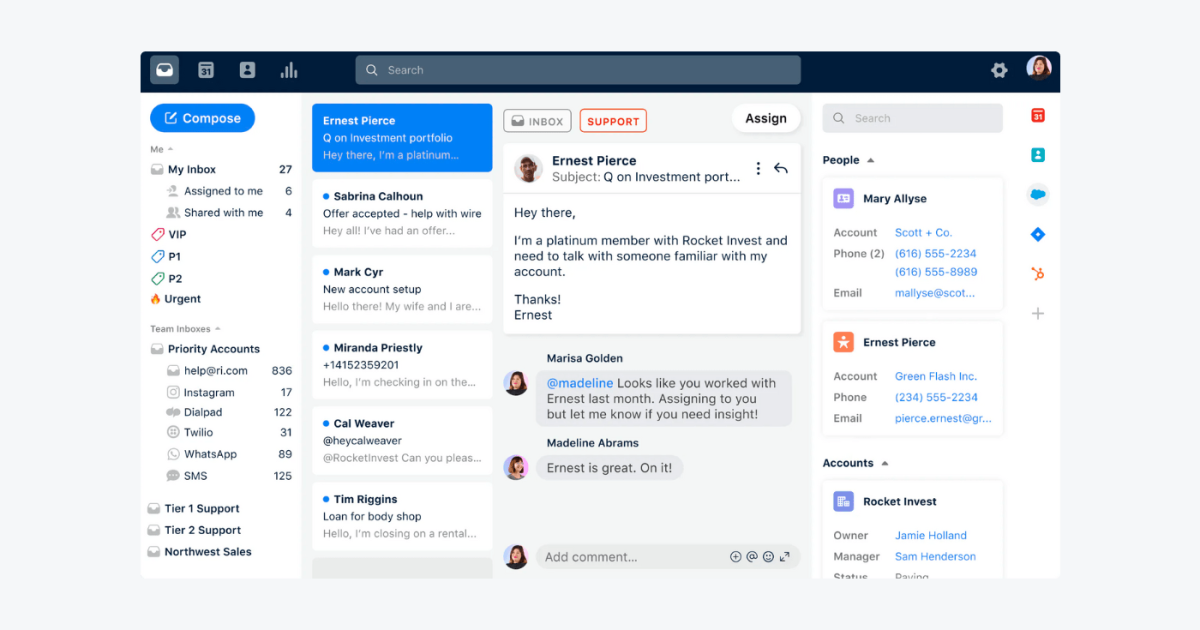Switch to the SUPPORT tab
The image size is (1200, 630).
[613, 120]
